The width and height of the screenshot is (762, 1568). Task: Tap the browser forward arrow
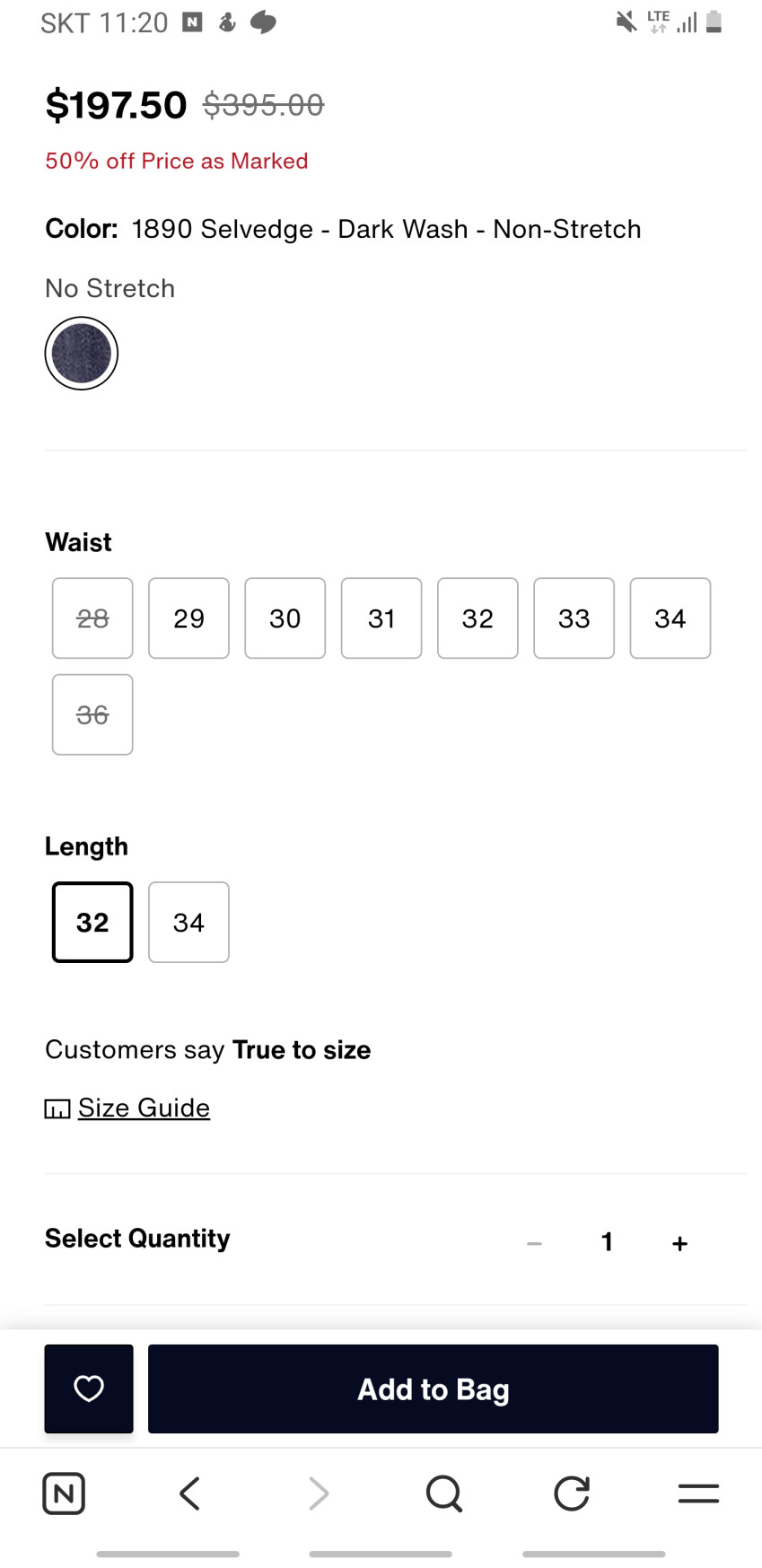[318, 1494]
